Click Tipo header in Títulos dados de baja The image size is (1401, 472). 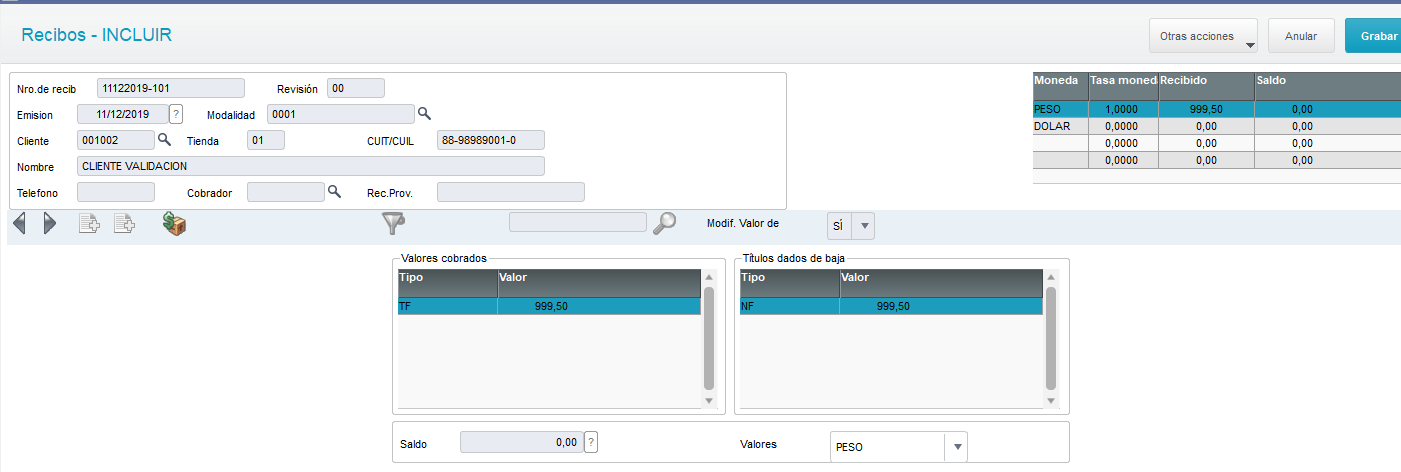[790, 283]
